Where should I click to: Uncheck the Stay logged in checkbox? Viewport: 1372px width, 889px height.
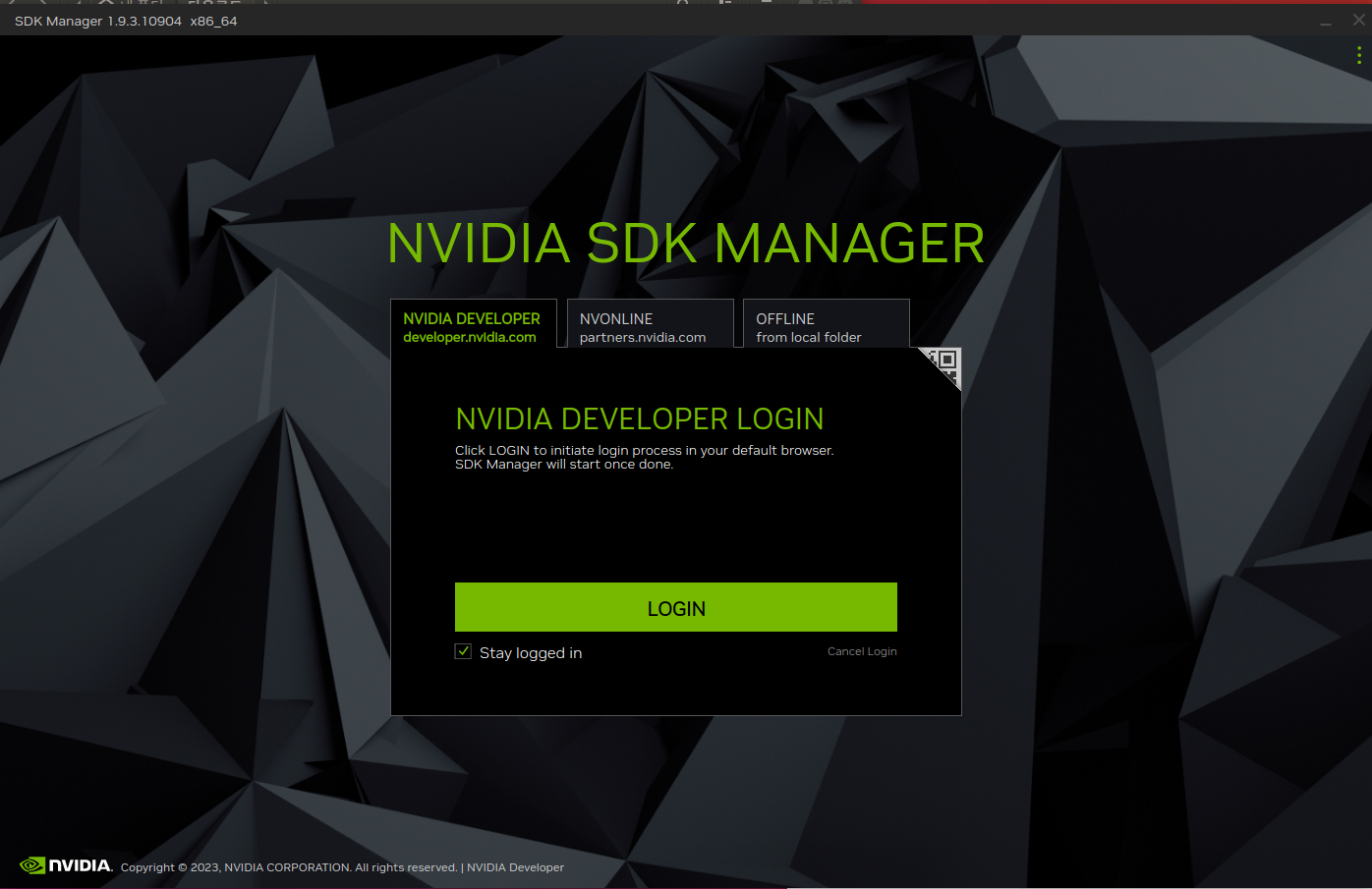tap(463, 651)
